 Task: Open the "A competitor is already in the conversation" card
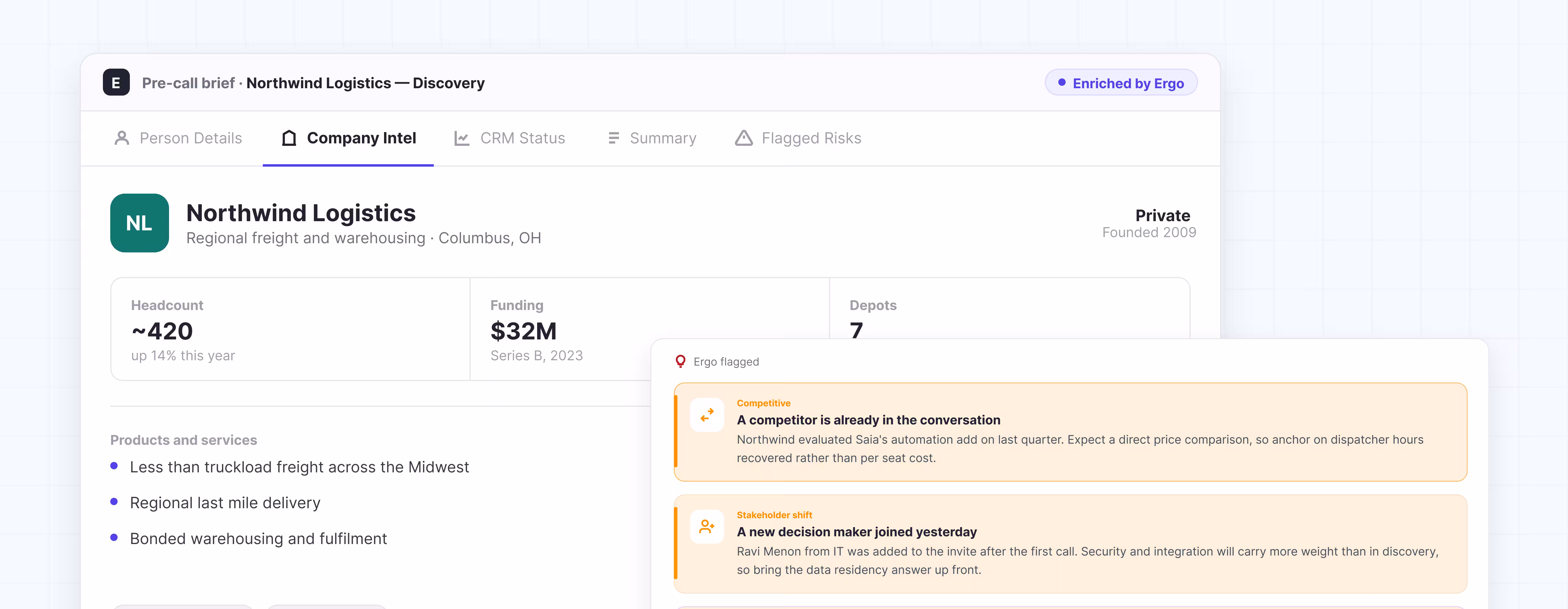pyautogui.click(x=1071, y=432)
